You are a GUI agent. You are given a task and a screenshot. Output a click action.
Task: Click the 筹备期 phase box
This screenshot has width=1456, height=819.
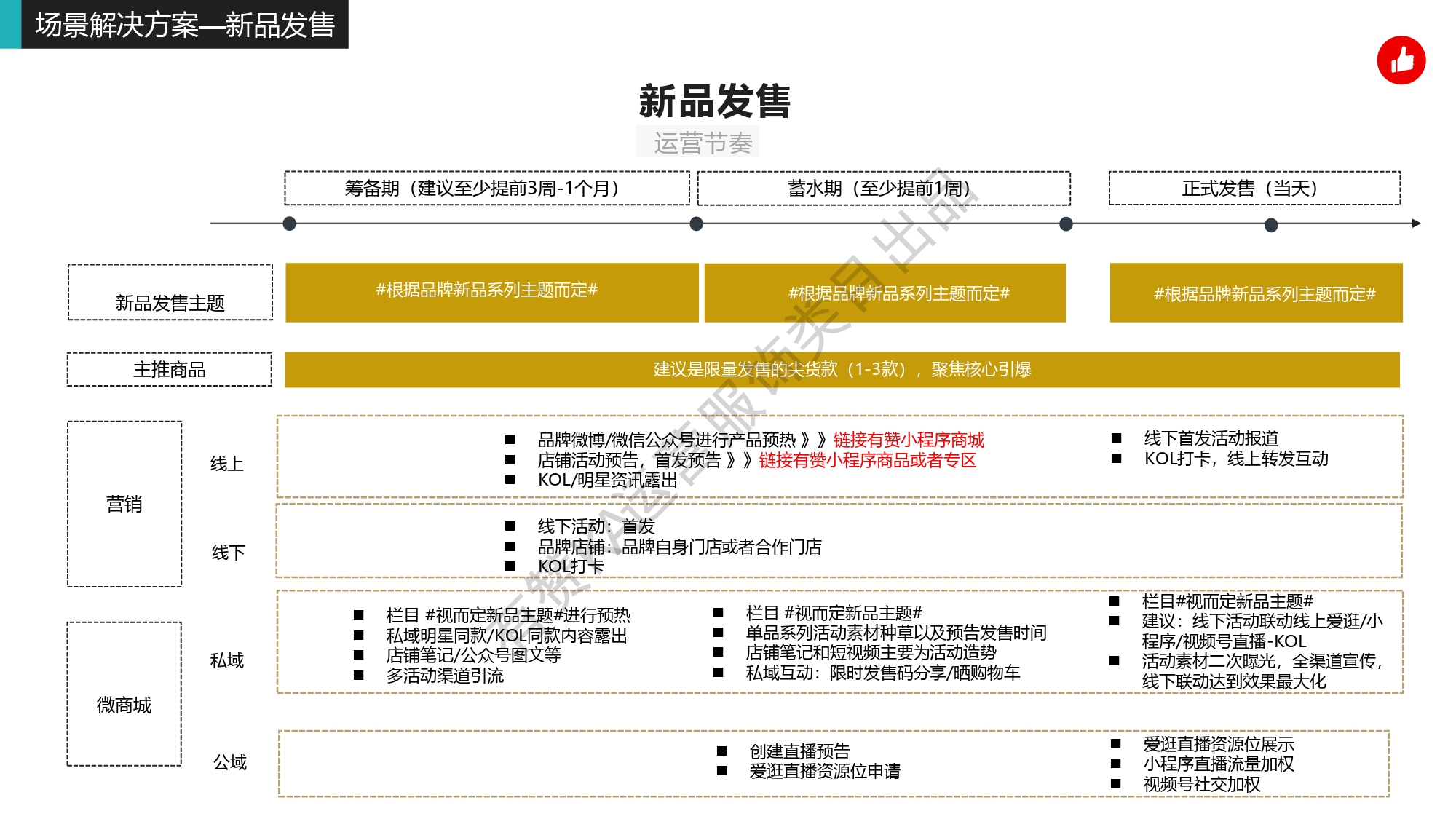(486, 189)
